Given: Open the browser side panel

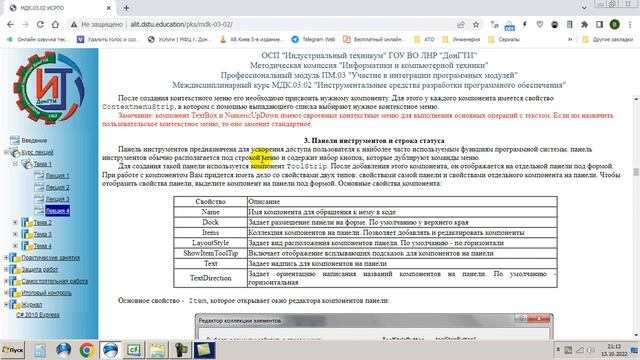Looking at the screenshot, I should click(599, 24).
